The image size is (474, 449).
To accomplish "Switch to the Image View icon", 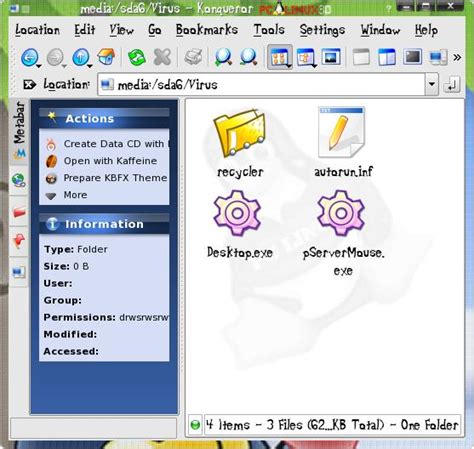I will 331,57.
